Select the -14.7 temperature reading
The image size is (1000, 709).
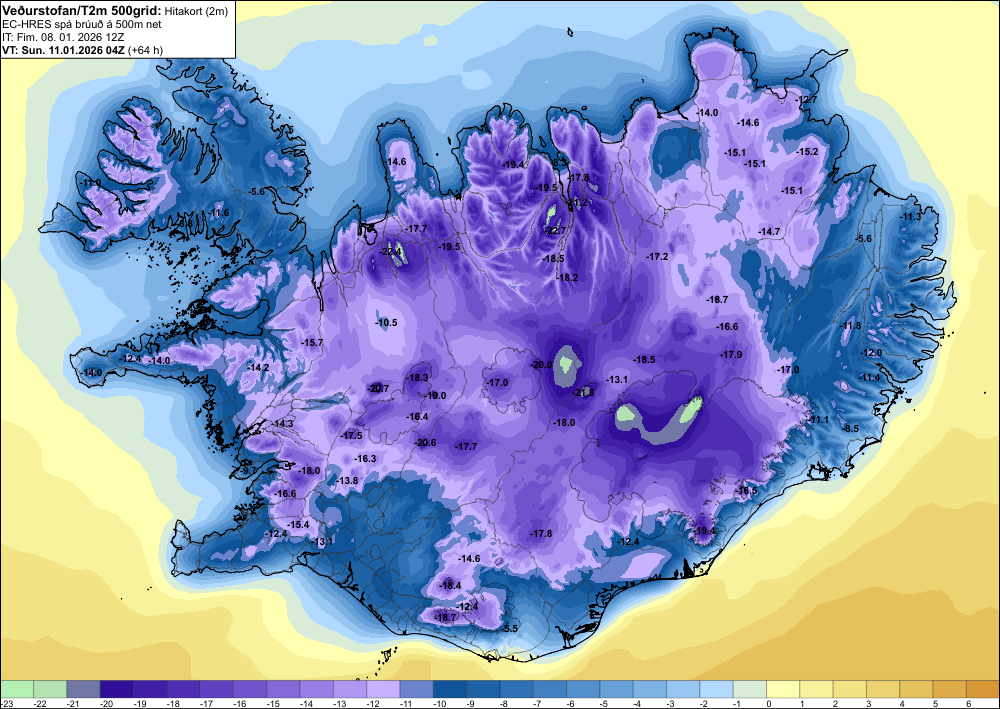769,231
